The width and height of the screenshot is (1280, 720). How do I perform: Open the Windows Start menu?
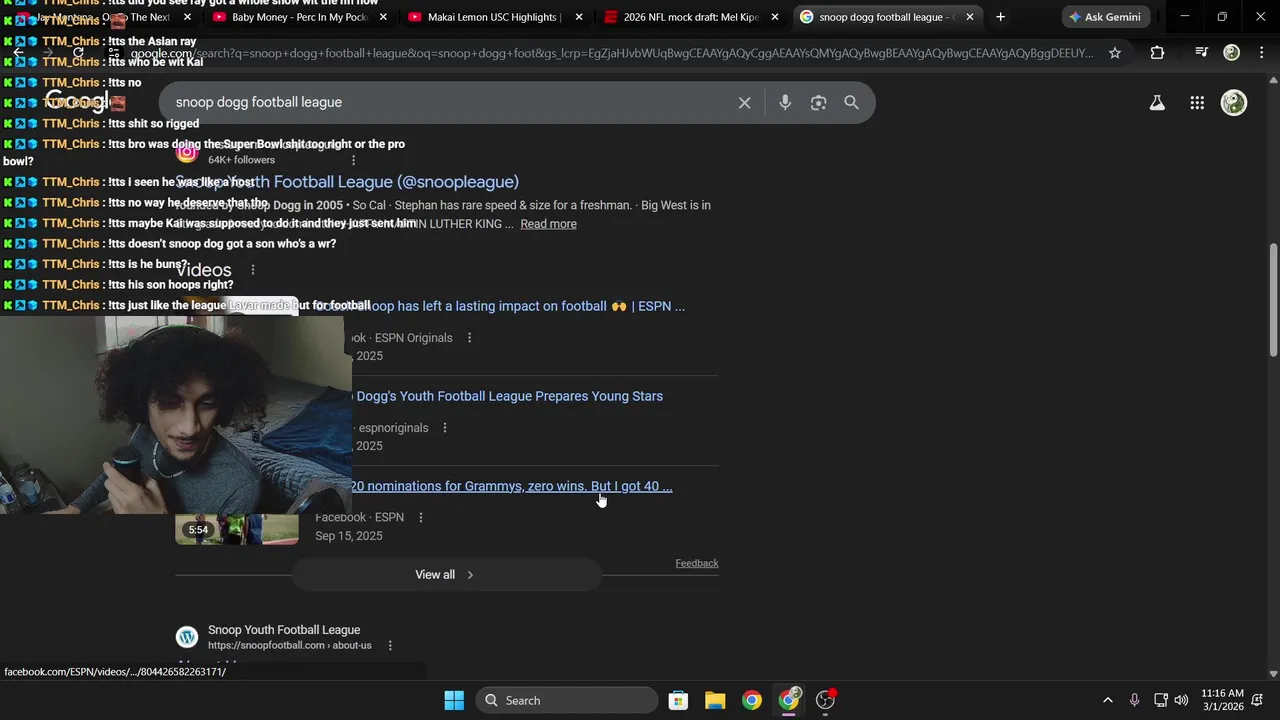[x=454, y=700]
